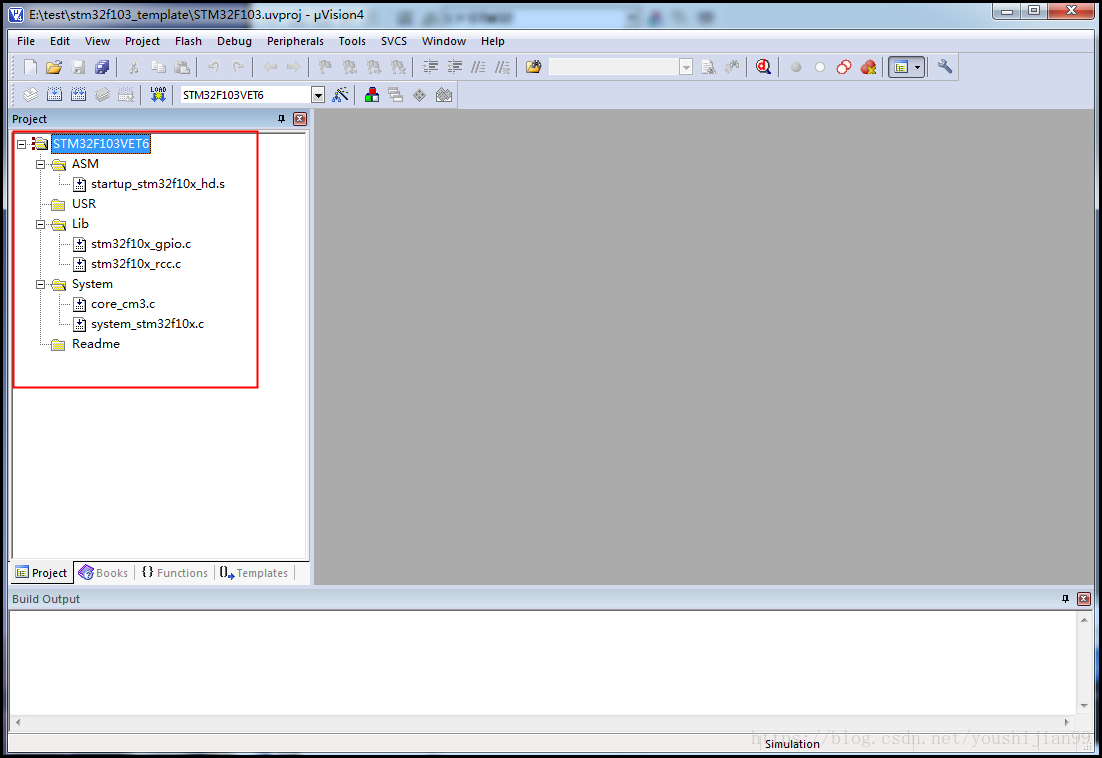Click the Pack Installer icon
1102x758 pixels.
coord(443,95)
